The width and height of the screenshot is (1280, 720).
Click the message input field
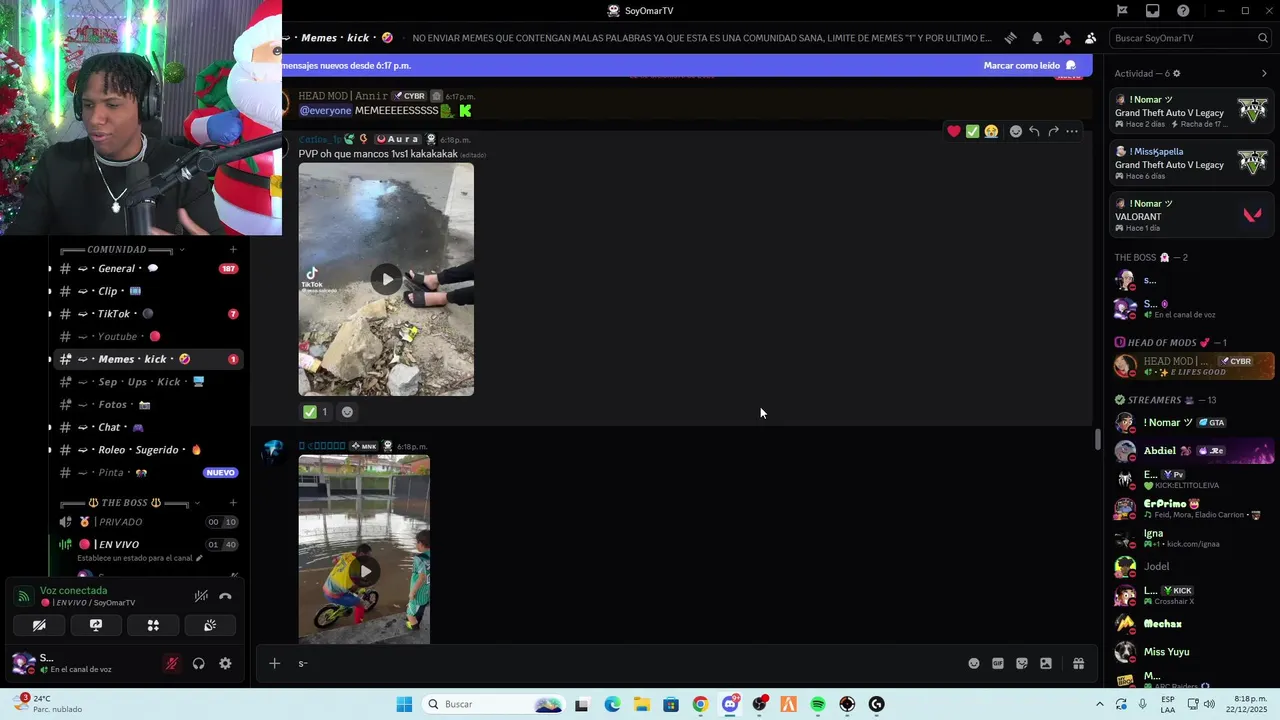(x=625, y=663)
